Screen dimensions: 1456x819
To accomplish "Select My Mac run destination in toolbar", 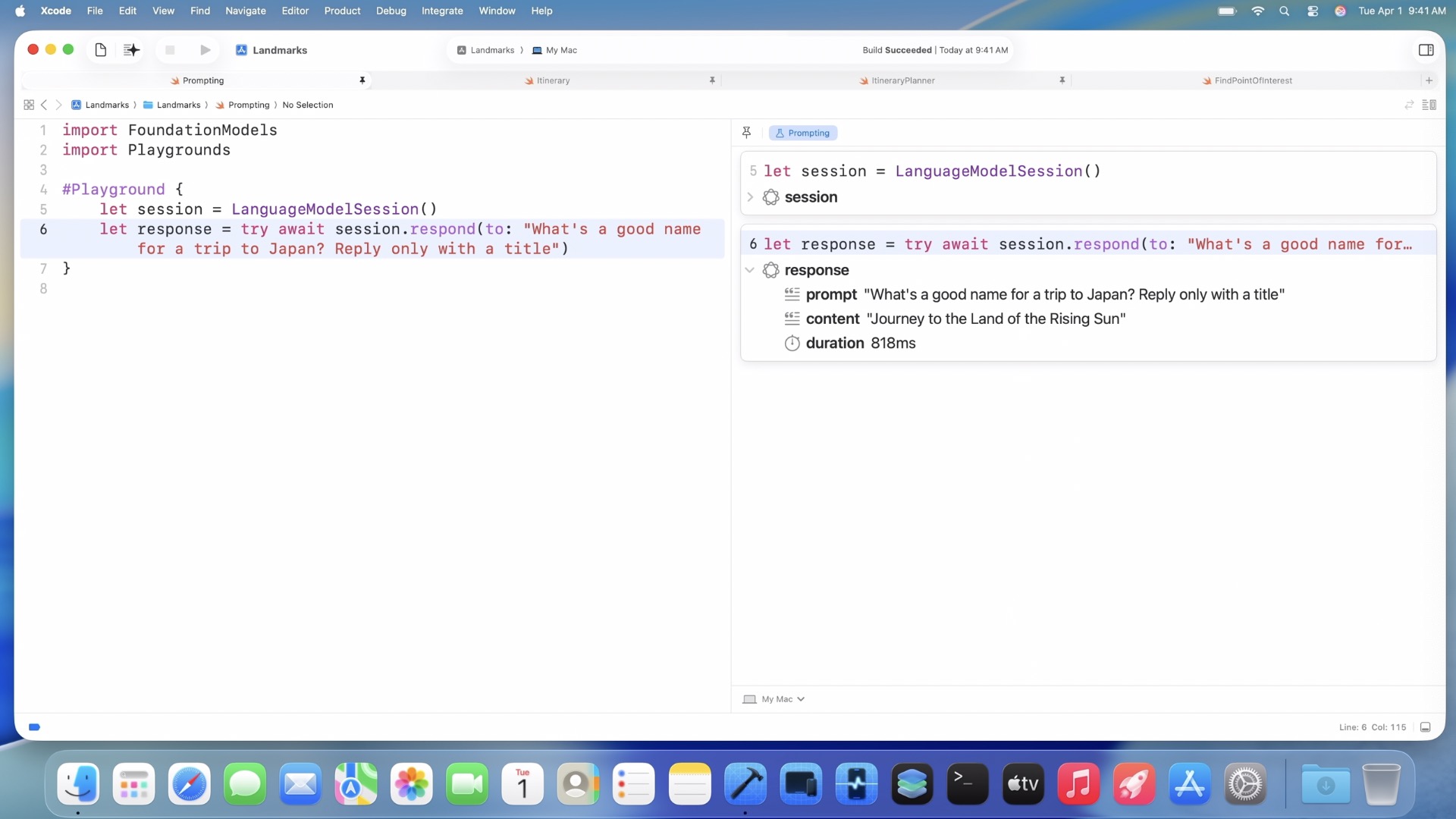I will 560,50.
